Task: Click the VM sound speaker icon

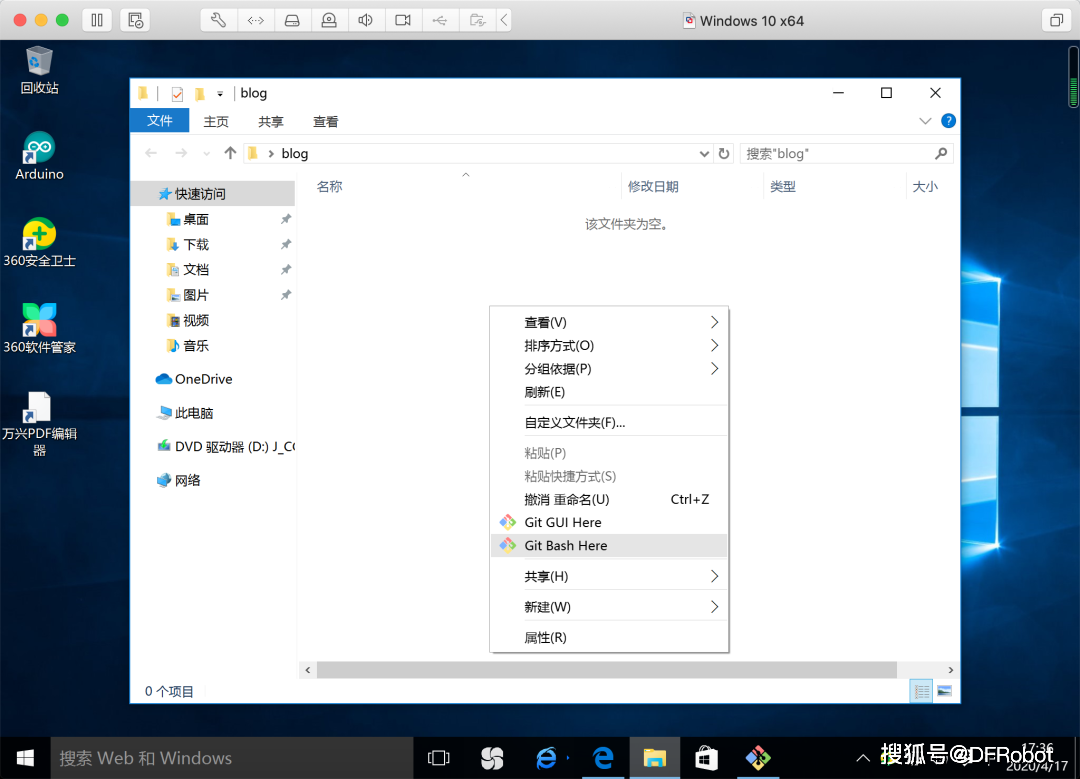Action: [x=366, y=20]
